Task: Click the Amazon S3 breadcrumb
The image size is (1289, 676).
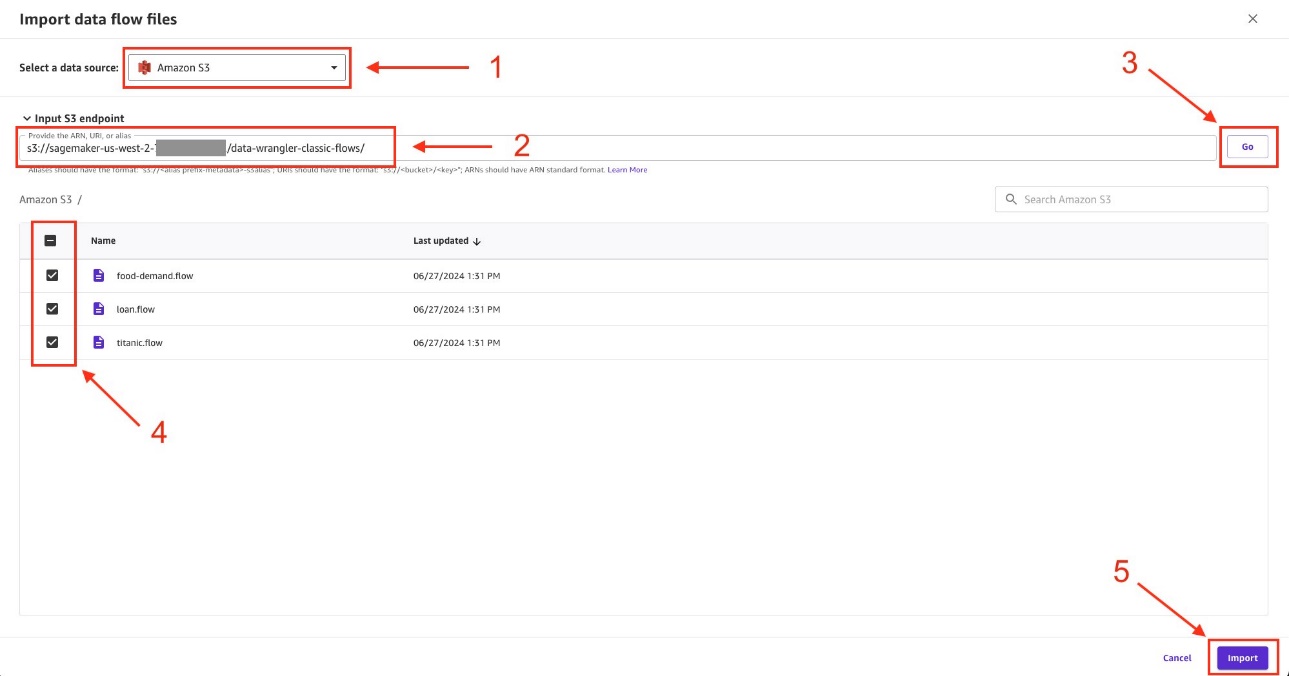Action: click(x=46, y=200)
